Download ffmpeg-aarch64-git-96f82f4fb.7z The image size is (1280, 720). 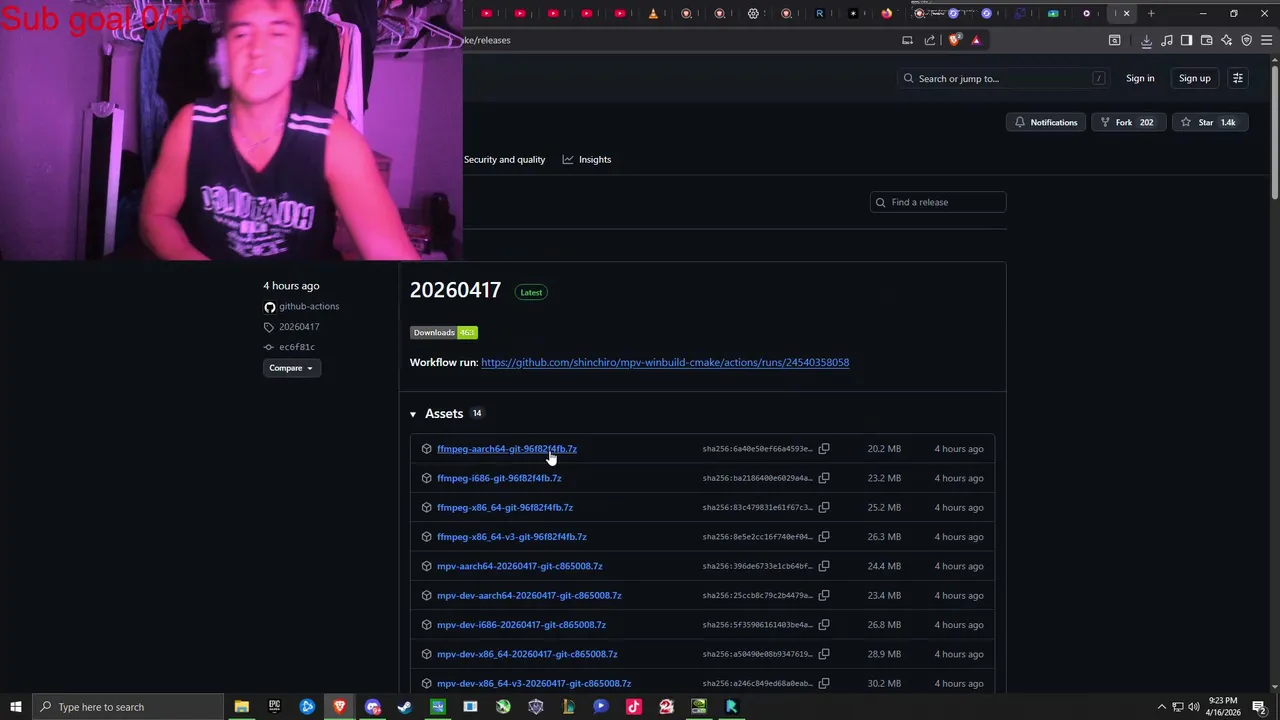[x=507, y=449]
